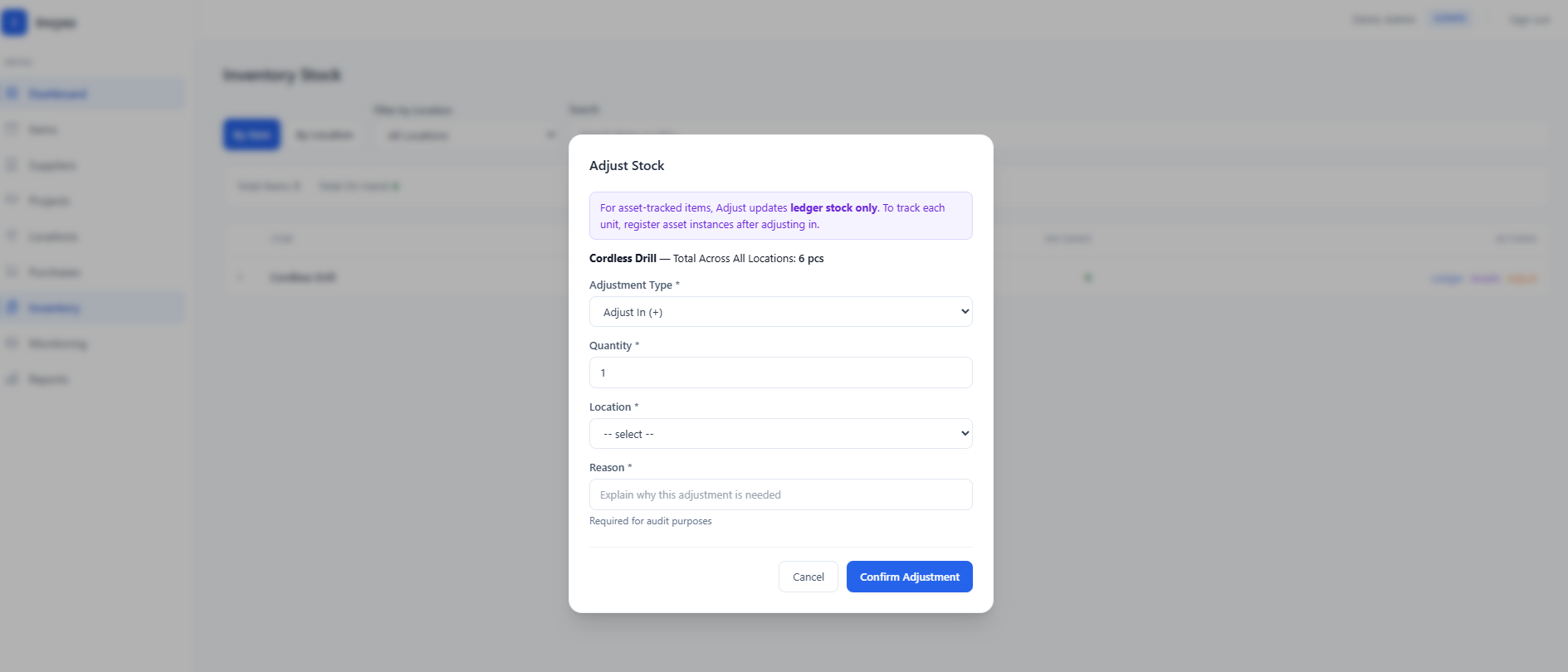Cancel the Adjust Stock dialog
This screenshot has width=1568, height=672.
click(808, 577)
